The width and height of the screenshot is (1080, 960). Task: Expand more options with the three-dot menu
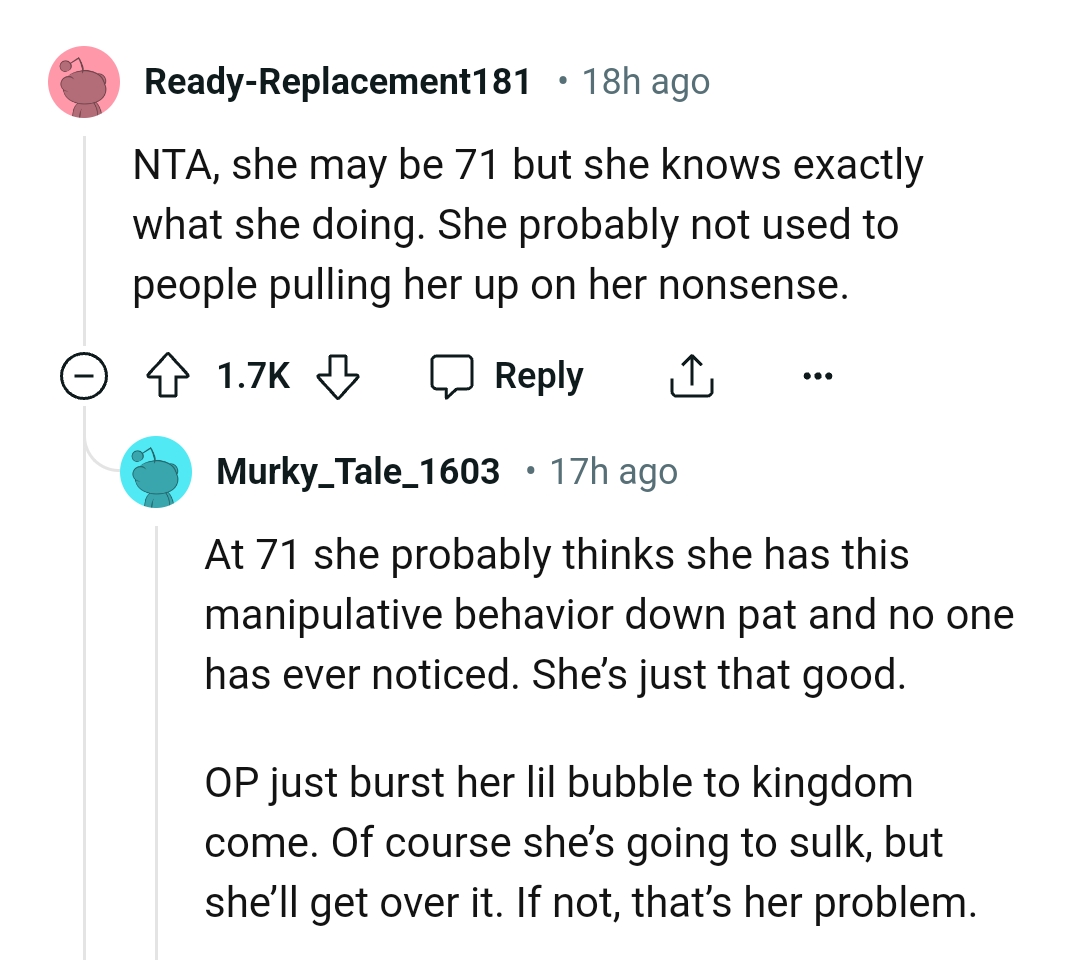pyautogui.click(x=819, y=375)
